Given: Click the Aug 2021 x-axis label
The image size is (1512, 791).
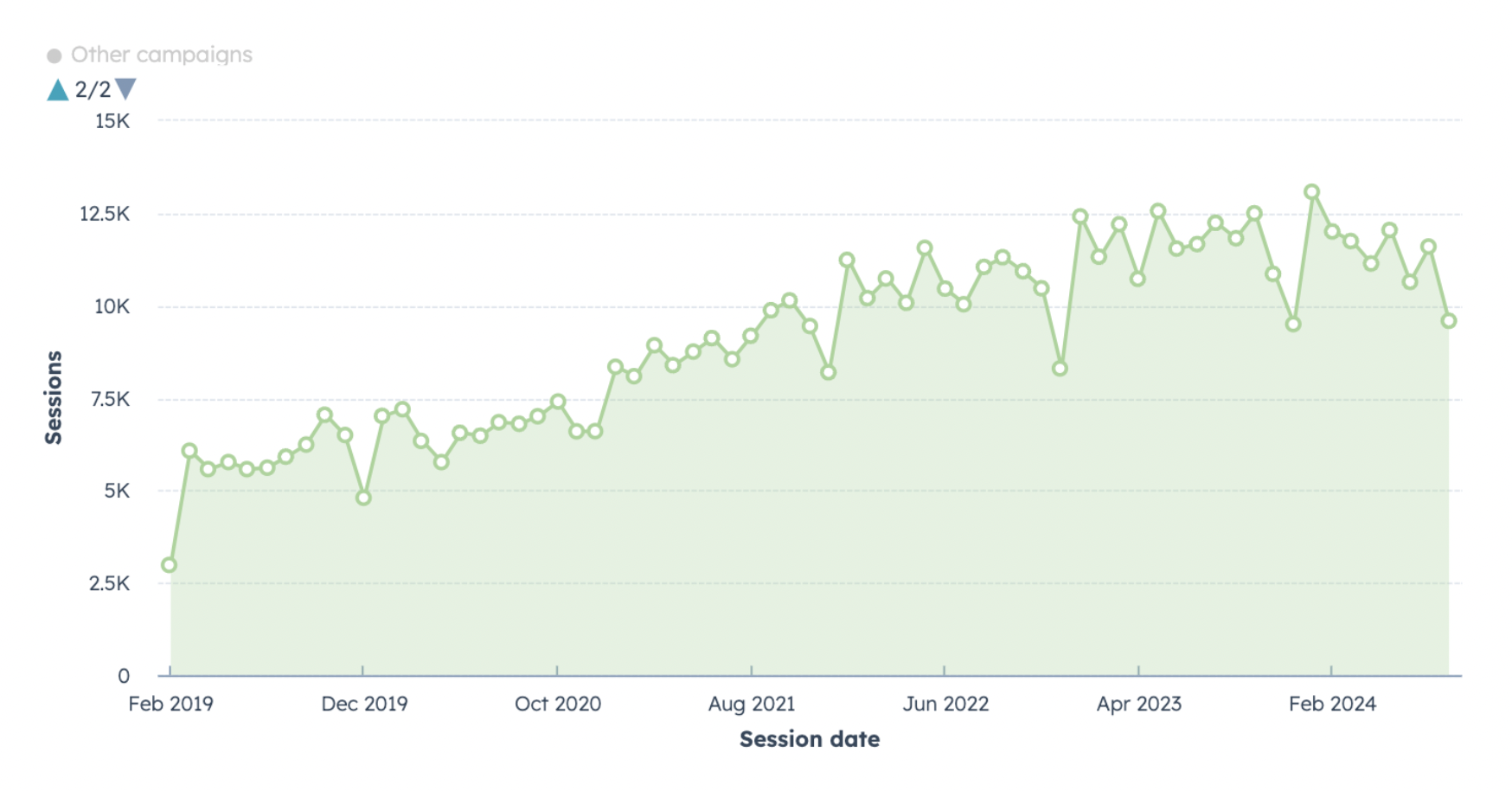Looking at the screenshot, I should pos(751,704).
